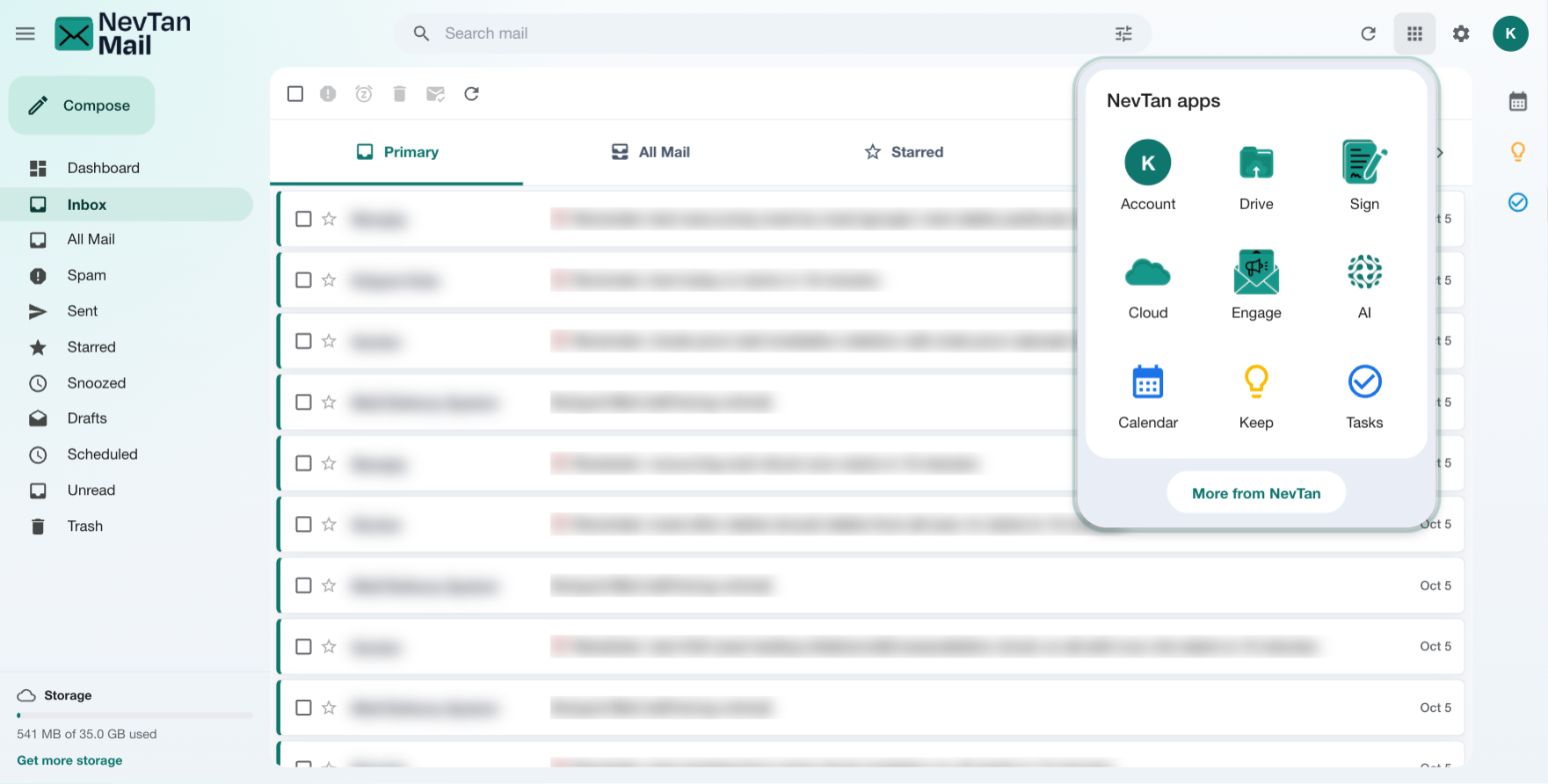Open the main menu hamburger icon
1548x784 pixels.
coord(25,33)
